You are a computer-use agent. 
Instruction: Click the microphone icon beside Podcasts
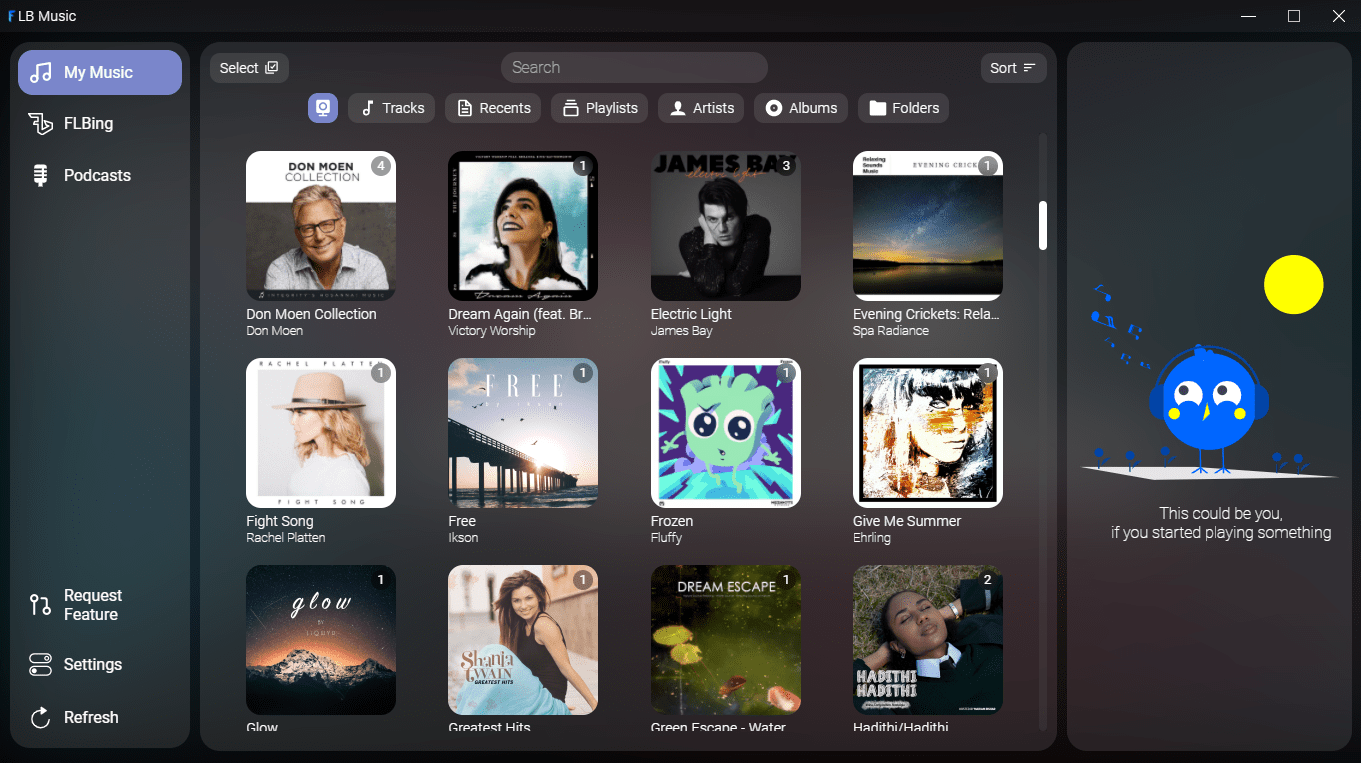[x=41, y=176]
